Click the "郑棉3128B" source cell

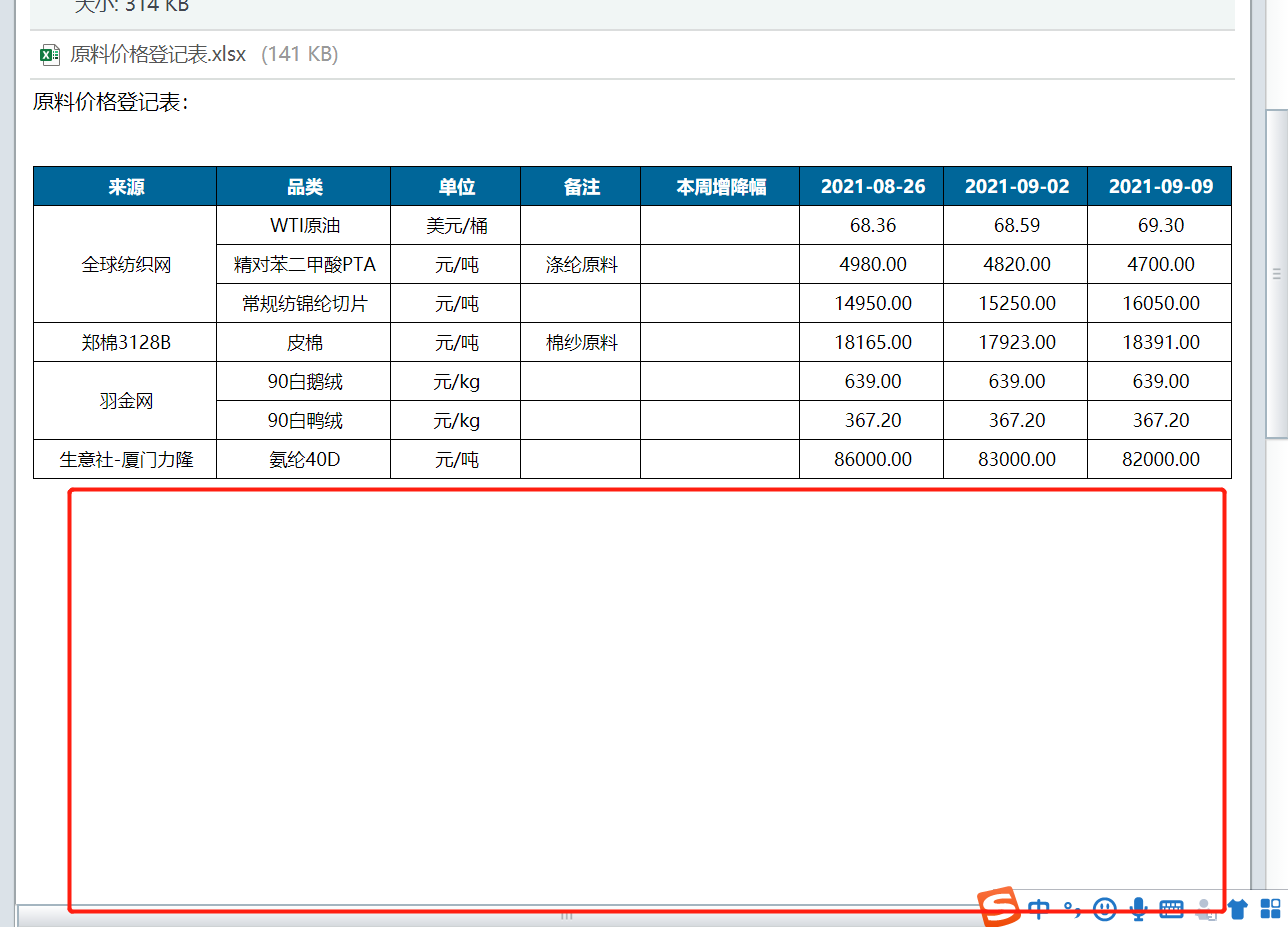(125, 343)
